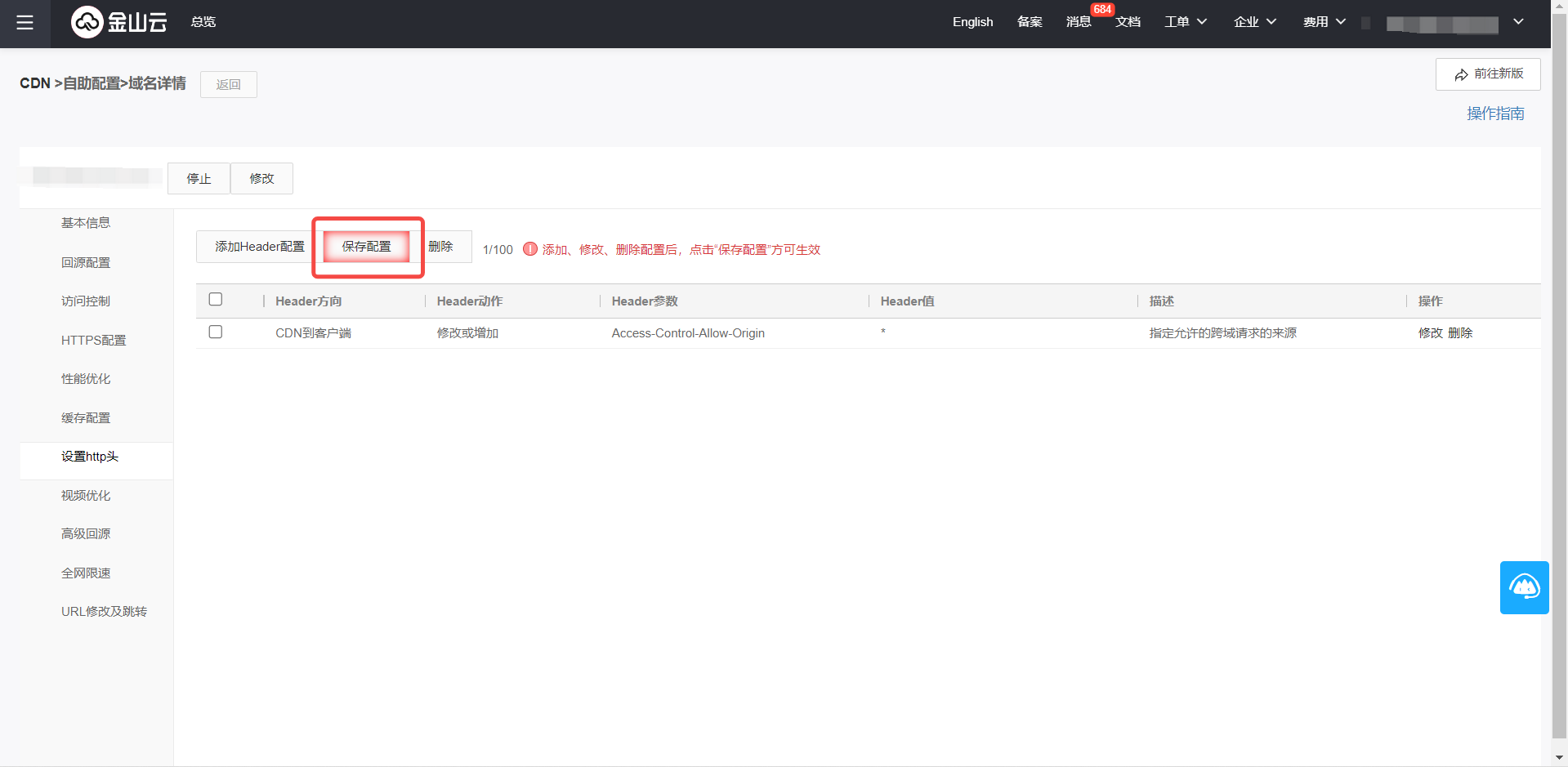Click 修改 in the table row
The width and height of the screenshot is (1568, 767).
coord(1430,333)
